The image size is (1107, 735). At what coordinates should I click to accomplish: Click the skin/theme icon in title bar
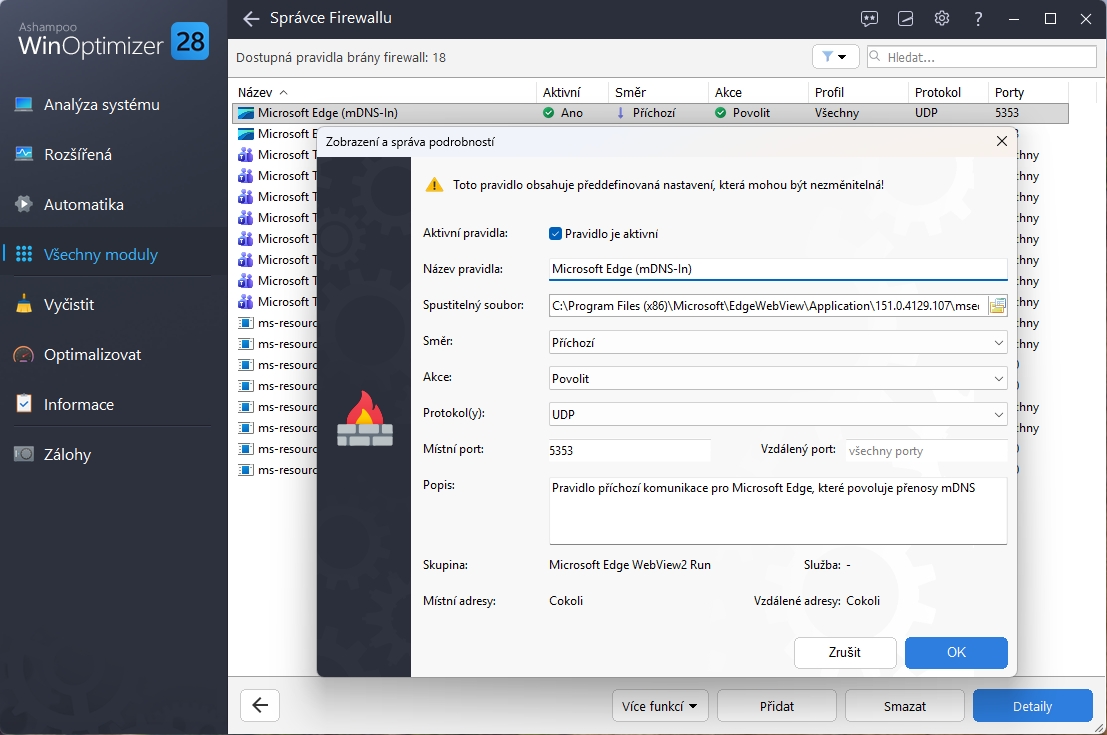(x=905, y=19)
